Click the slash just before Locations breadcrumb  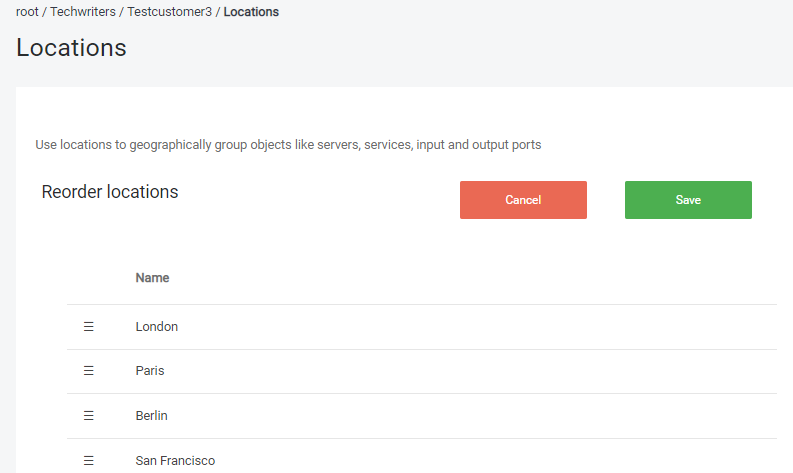218,12
